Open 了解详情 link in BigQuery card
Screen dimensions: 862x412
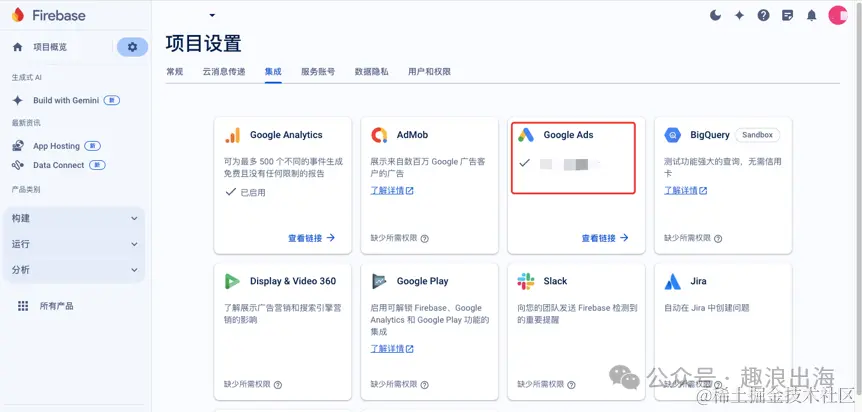[x=686, y=191]
